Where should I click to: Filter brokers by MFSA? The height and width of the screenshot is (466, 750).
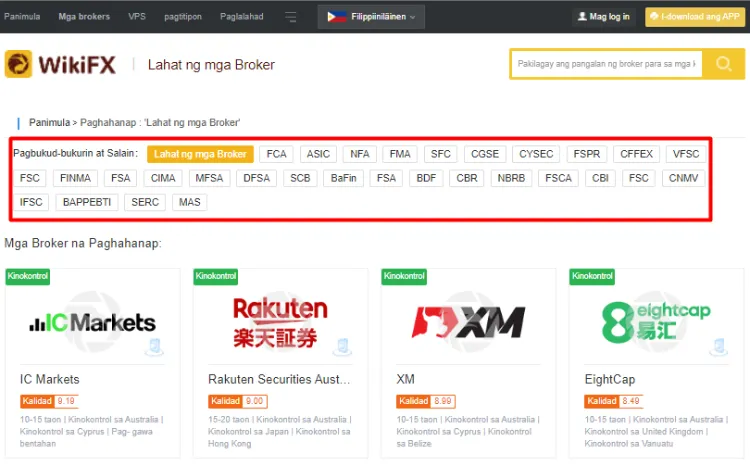pyautogui.click(x=209, y=178)
